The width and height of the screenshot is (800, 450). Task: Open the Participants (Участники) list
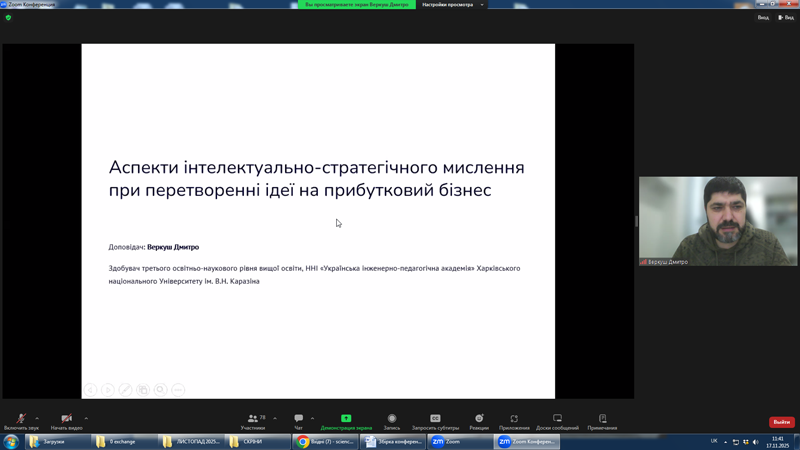click(253, 420)
